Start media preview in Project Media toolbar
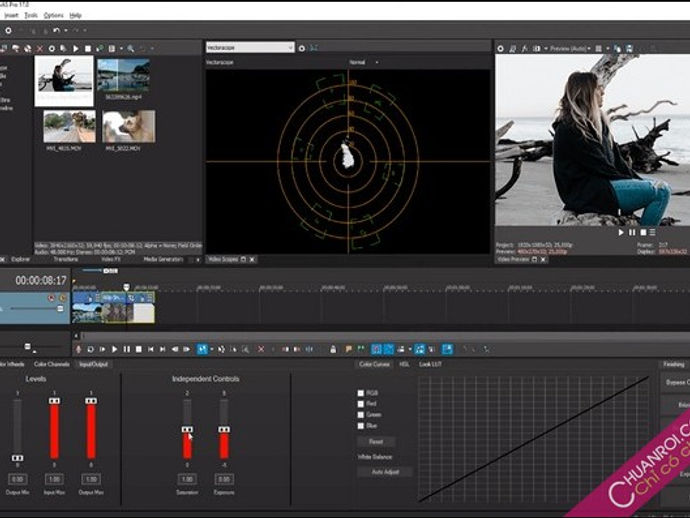 pos(76,48)
